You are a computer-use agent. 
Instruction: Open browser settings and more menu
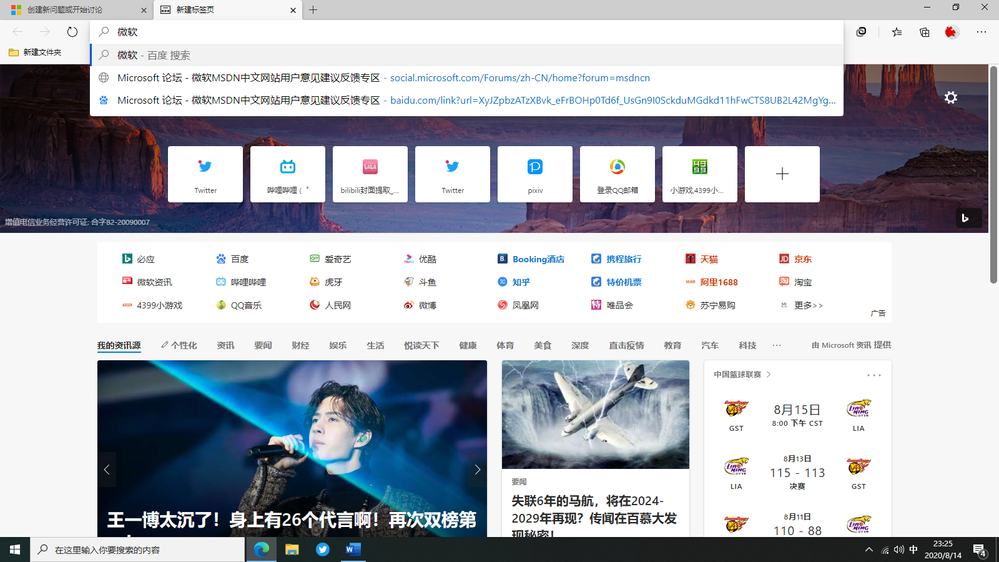pyautogui.click(x=981, y=32)
